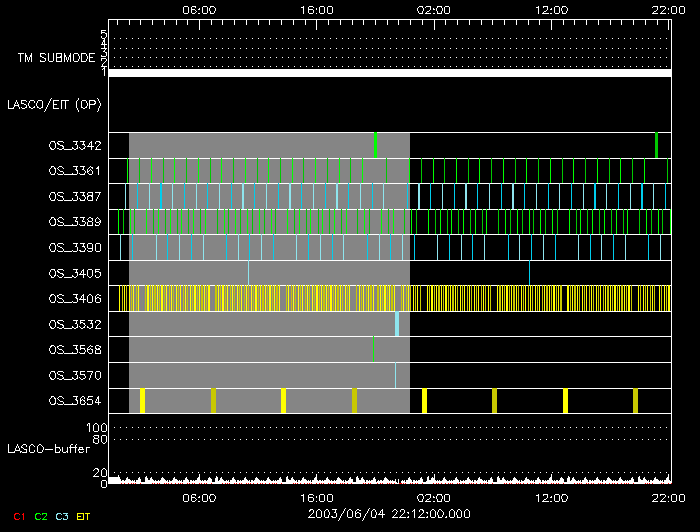Click the C3 legend label
Screen dimensions: 700x532
64,516
